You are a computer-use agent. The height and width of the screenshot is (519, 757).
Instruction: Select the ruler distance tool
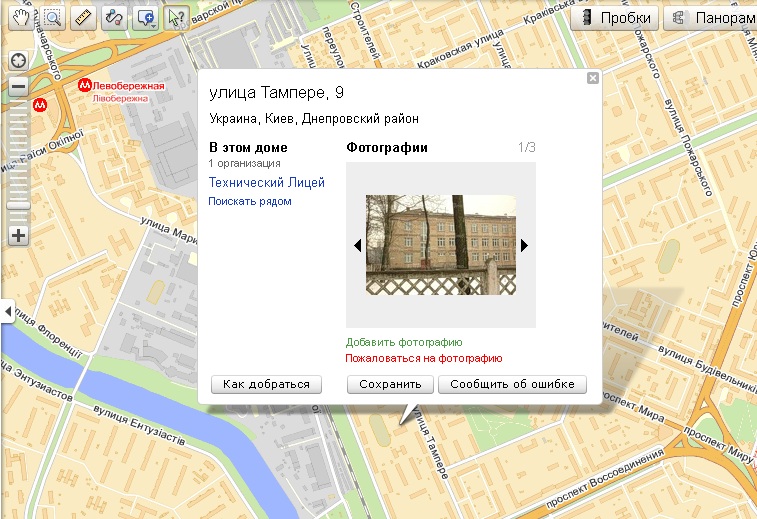83,17
